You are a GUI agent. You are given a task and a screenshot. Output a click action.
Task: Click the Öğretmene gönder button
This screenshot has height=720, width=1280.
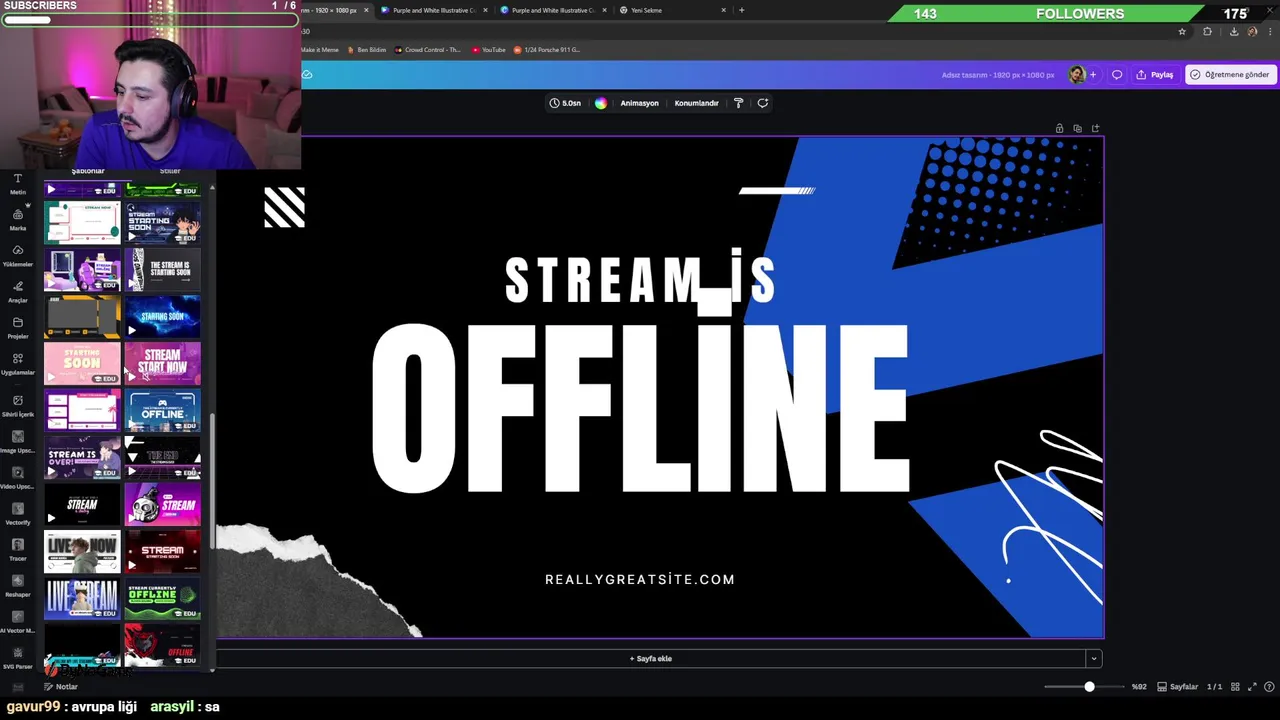tap(1229, 75)
